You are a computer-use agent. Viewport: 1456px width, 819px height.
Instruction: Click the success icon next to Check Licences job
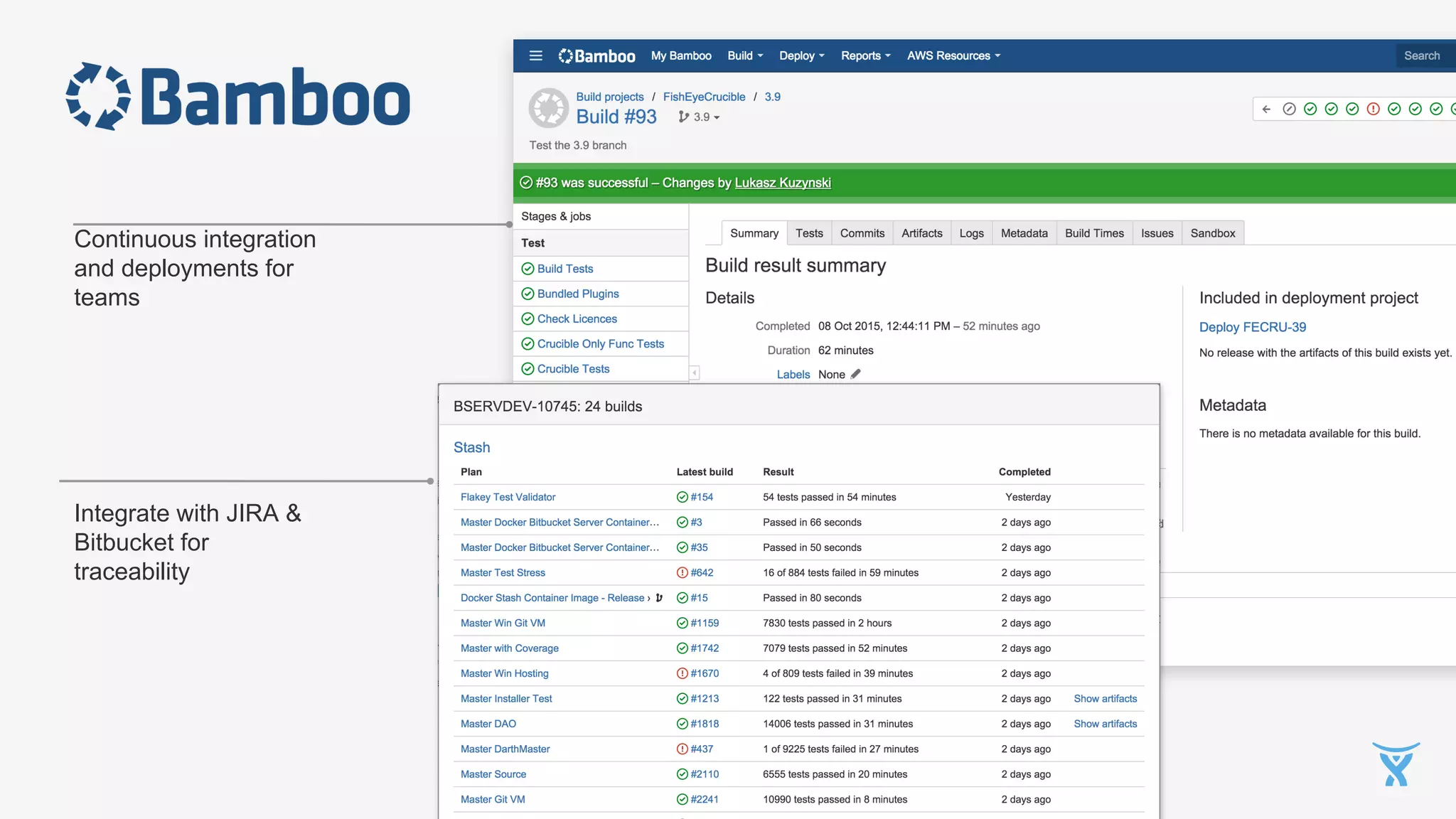pos(528,318)
